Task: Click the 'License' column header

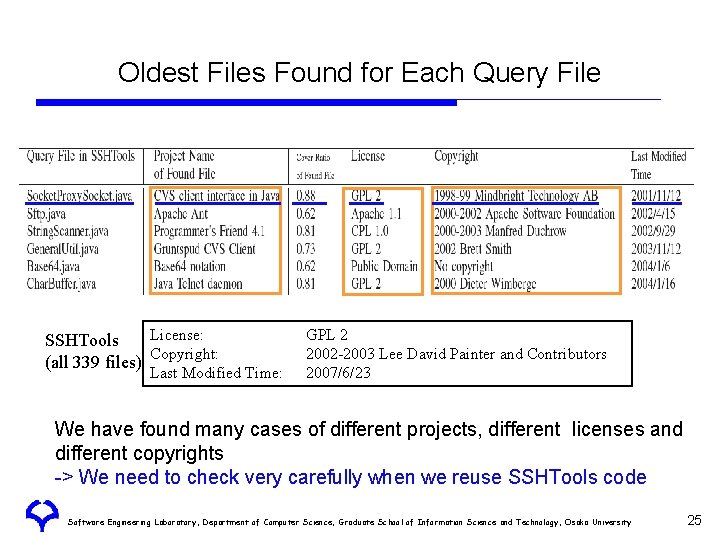Action: tap(368, 156)
